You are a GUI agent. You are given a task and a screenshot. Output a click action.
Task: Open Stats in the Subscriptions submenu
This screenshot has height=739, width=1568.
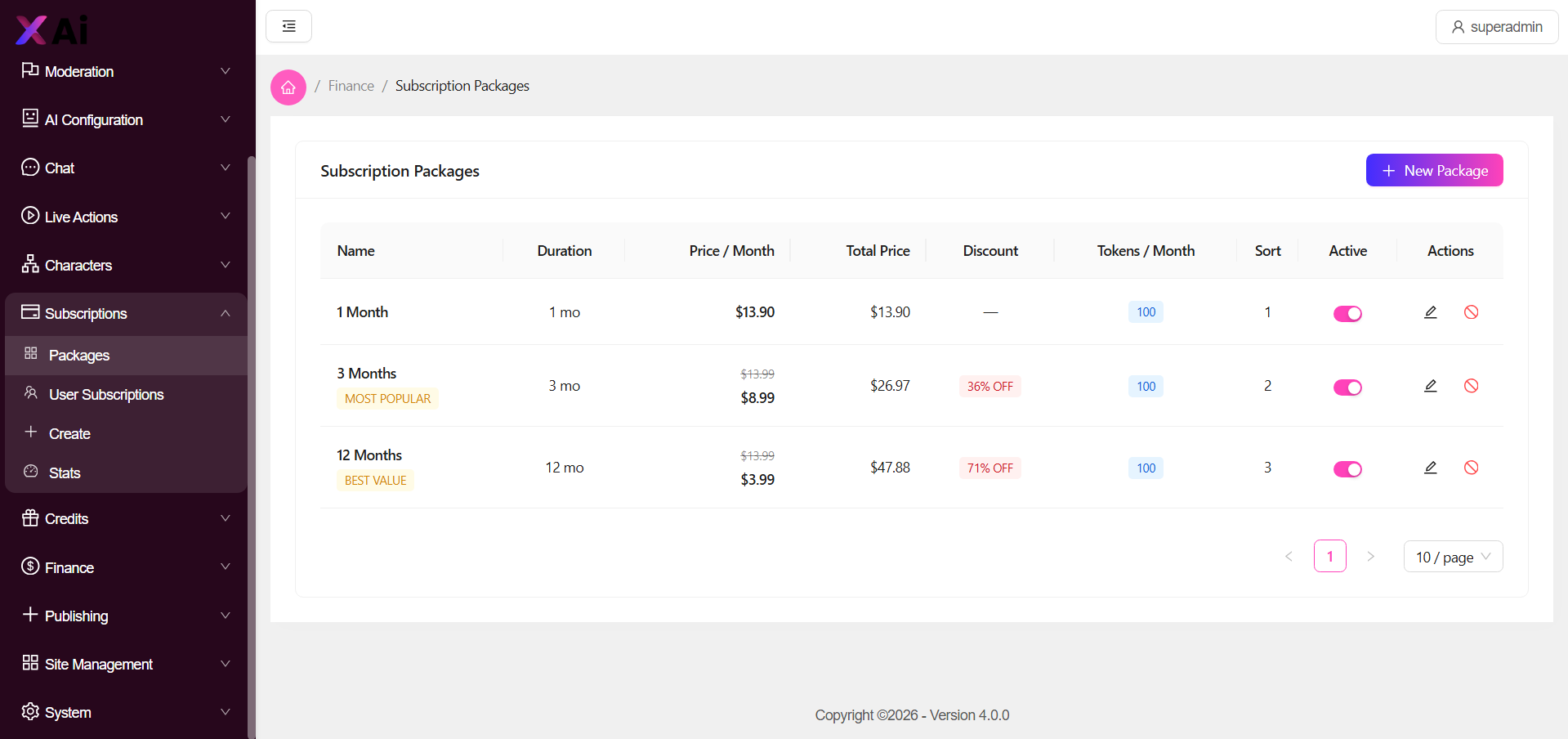(x=126, y=473)
